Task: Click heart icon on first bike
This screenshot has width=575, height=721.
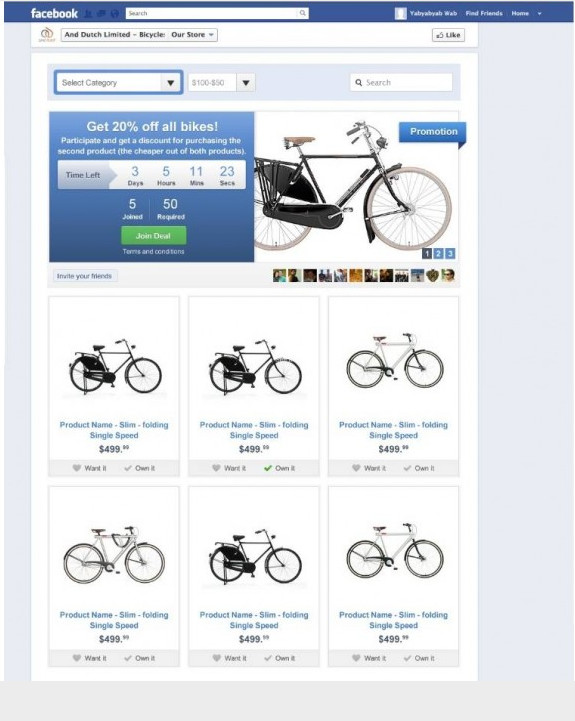Action: coord(77,468)
